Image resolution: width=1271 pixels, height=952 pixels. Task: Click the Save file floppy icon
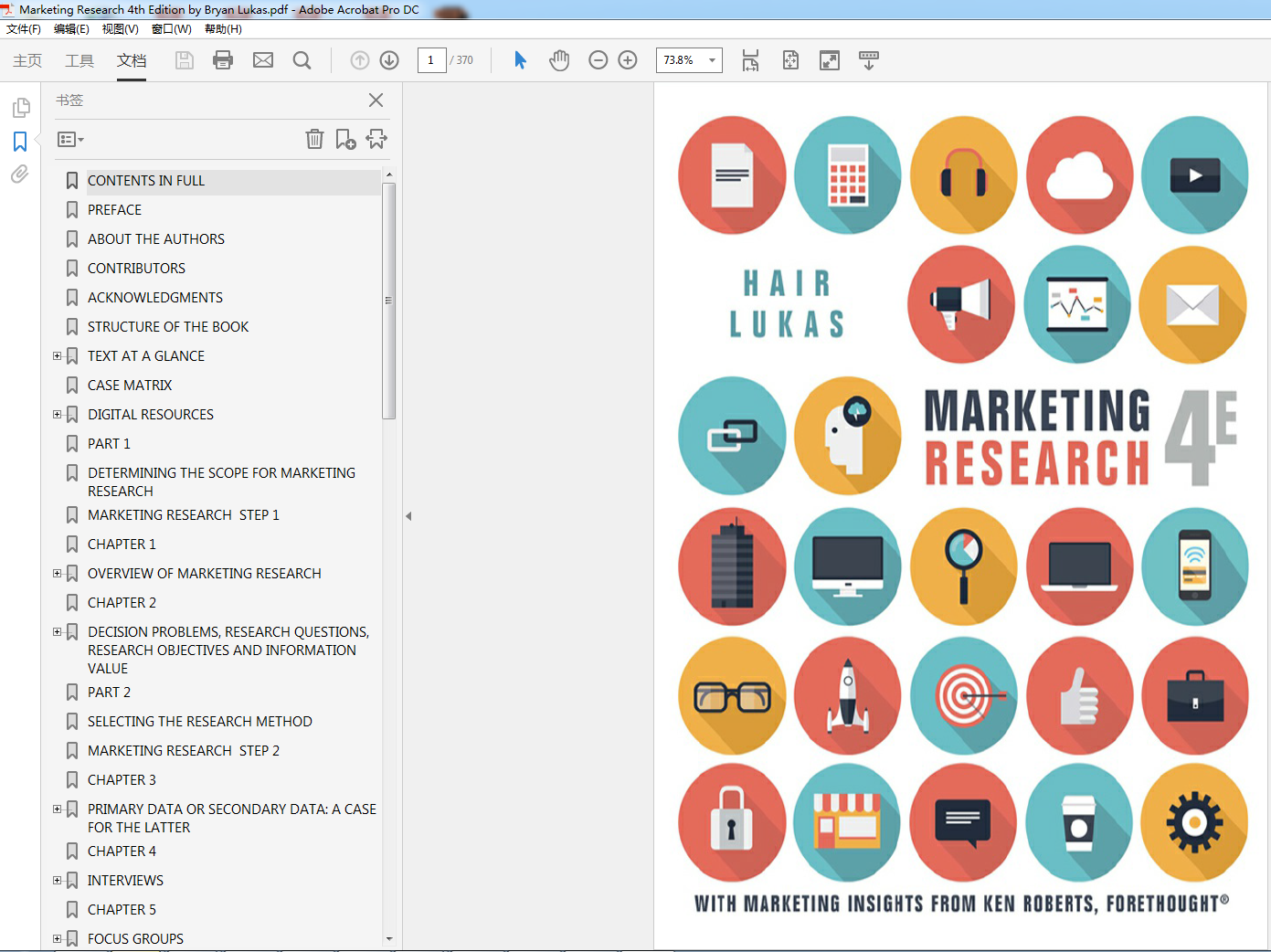(185, 60)
